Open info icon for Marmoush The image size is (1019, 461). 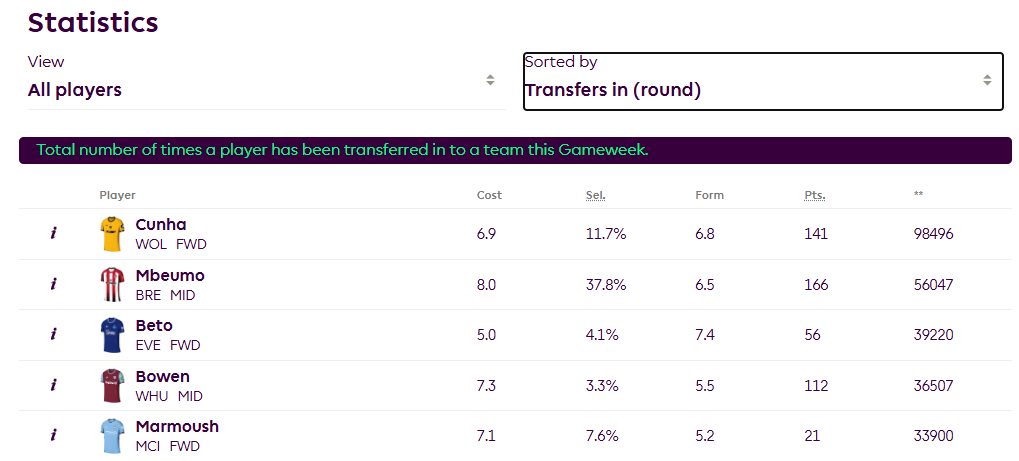point(53,436)
